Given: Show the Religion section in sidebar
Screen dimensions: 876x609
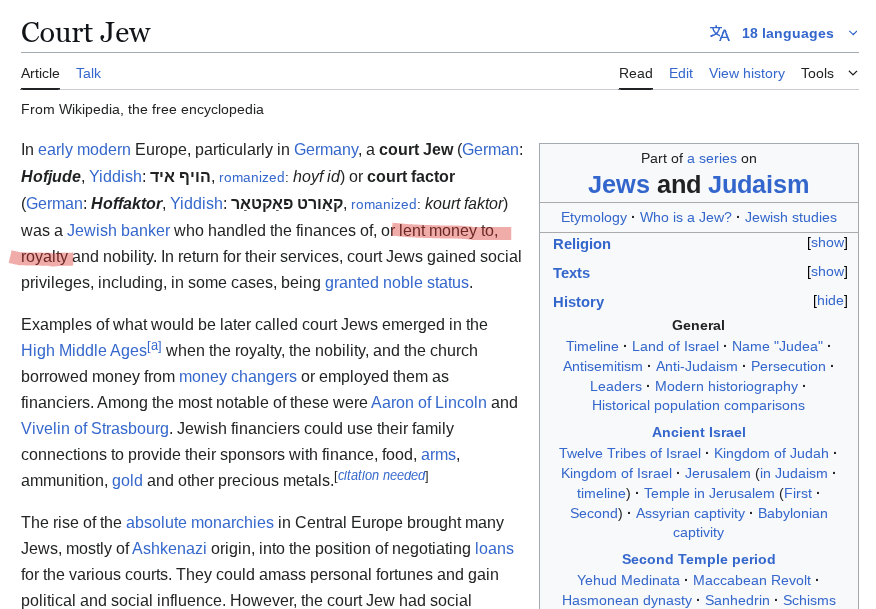Looking at the screenshot, I should pos(827,242).
